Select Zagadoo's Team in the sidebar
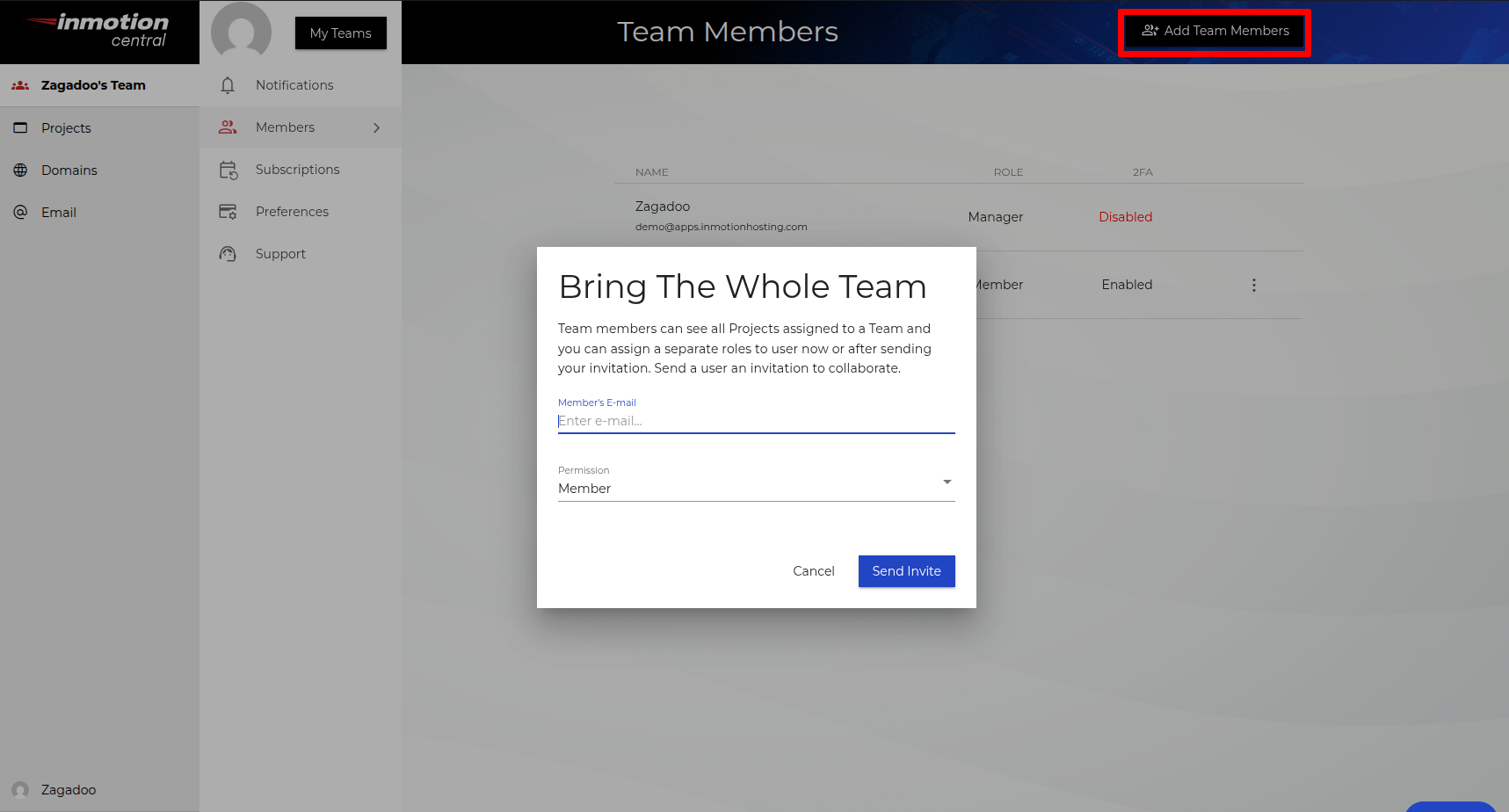This screenshot has height=812, width=1509. pos(92,84)
